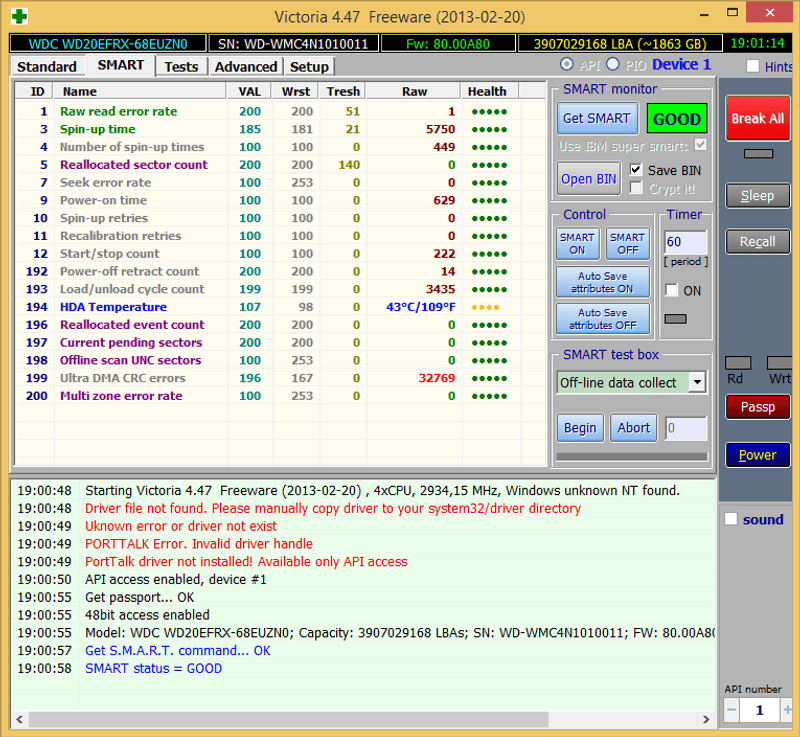Click the Timer period input field
Viewport: 800px width, 737px height.
685,242
